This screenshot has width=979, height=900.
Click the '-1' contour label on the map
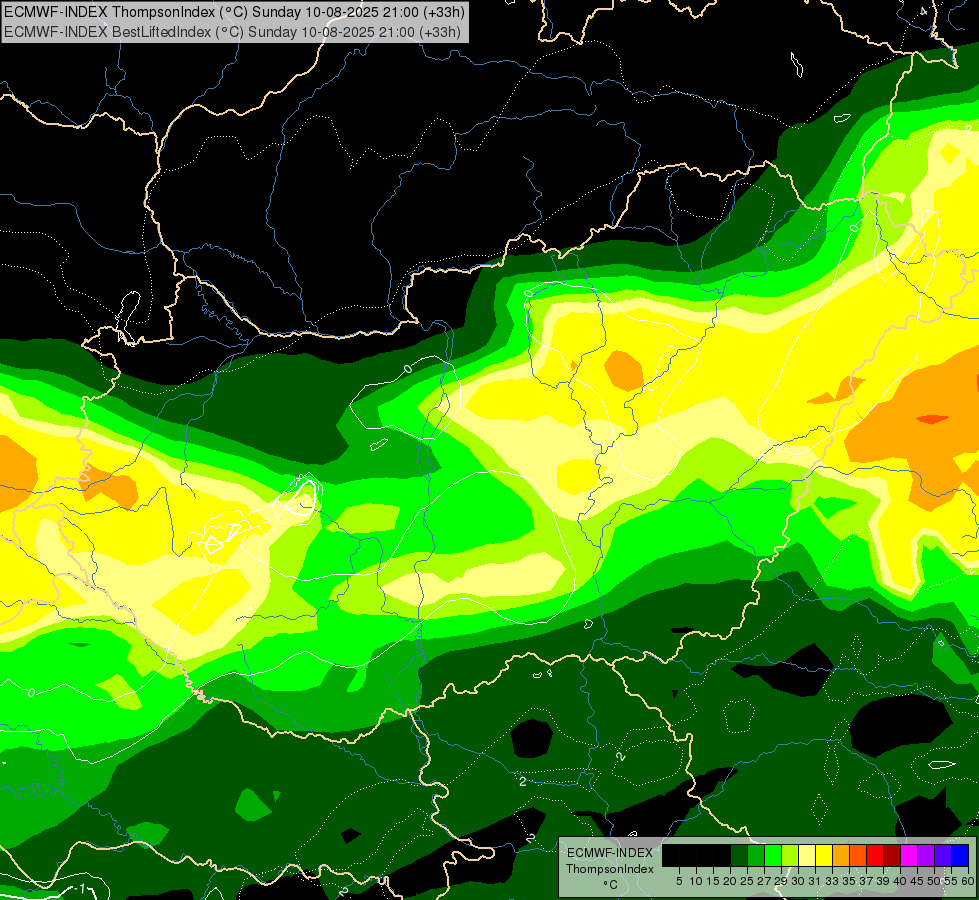tap(79, 889)
